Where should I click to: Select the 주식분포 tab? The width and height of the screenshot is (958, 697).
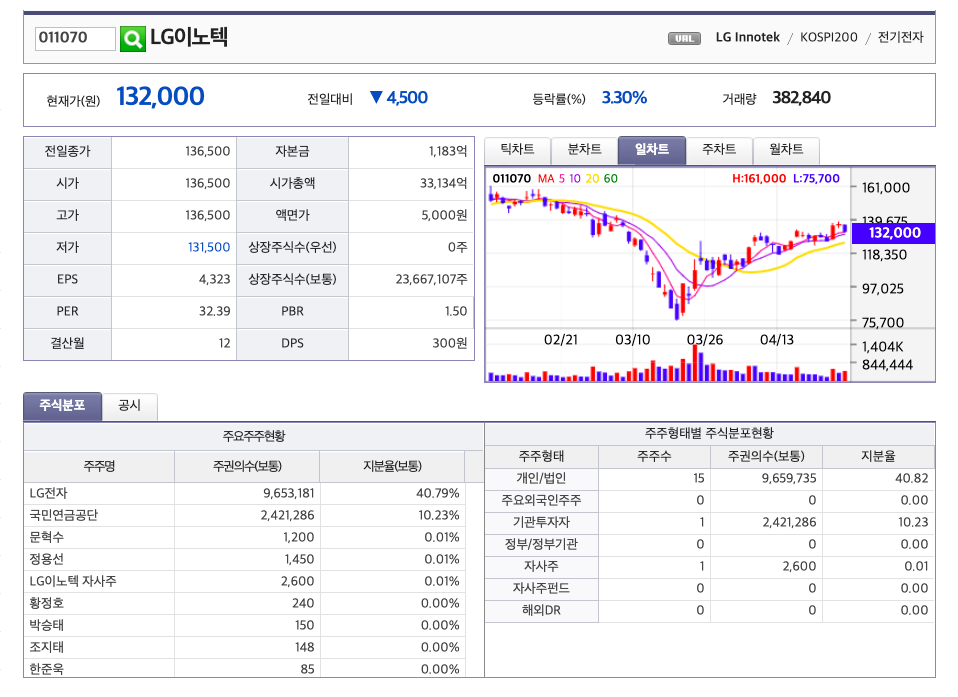pyautogui.click(x=62, y=406)
